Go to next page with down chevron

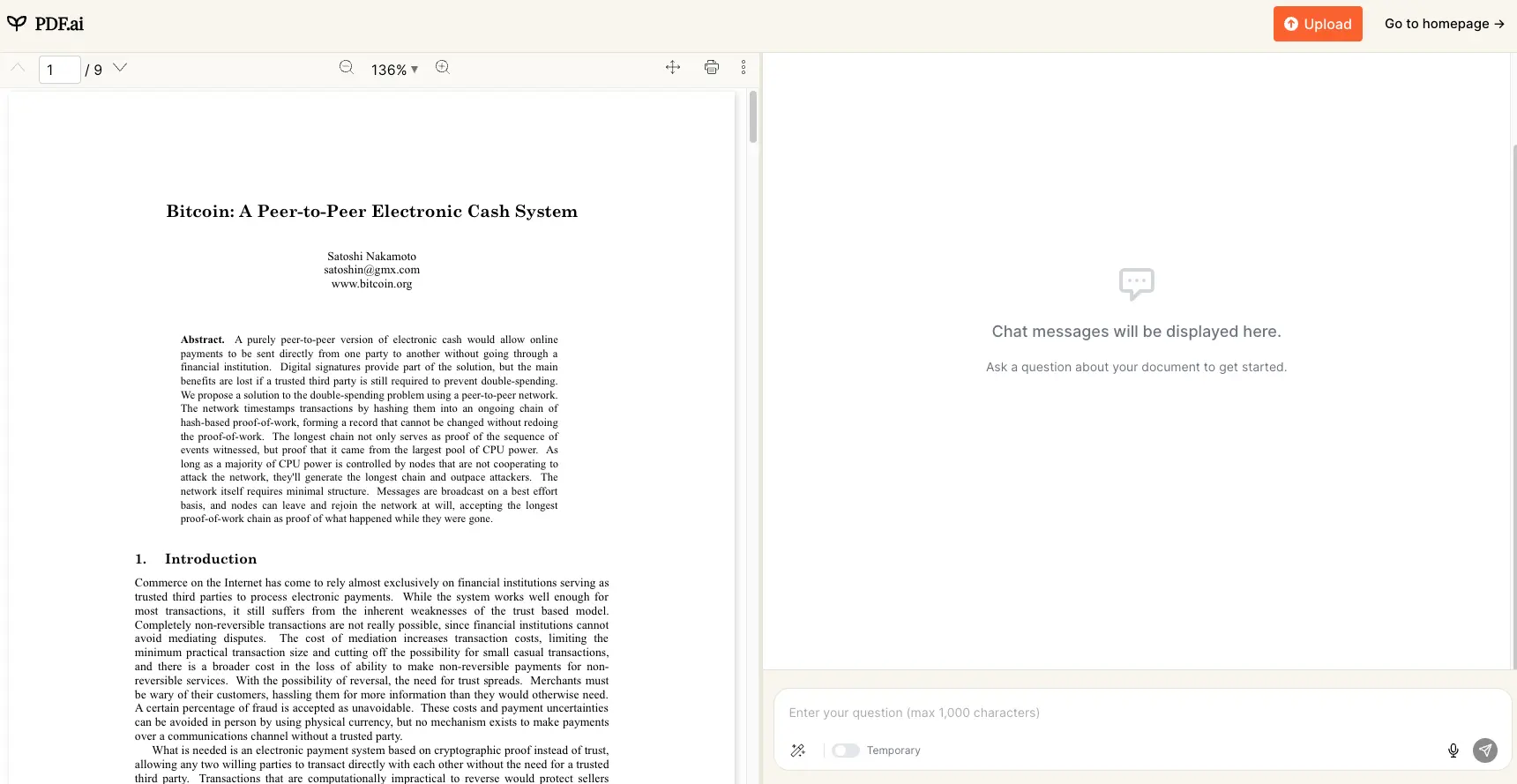pos(121,68)
